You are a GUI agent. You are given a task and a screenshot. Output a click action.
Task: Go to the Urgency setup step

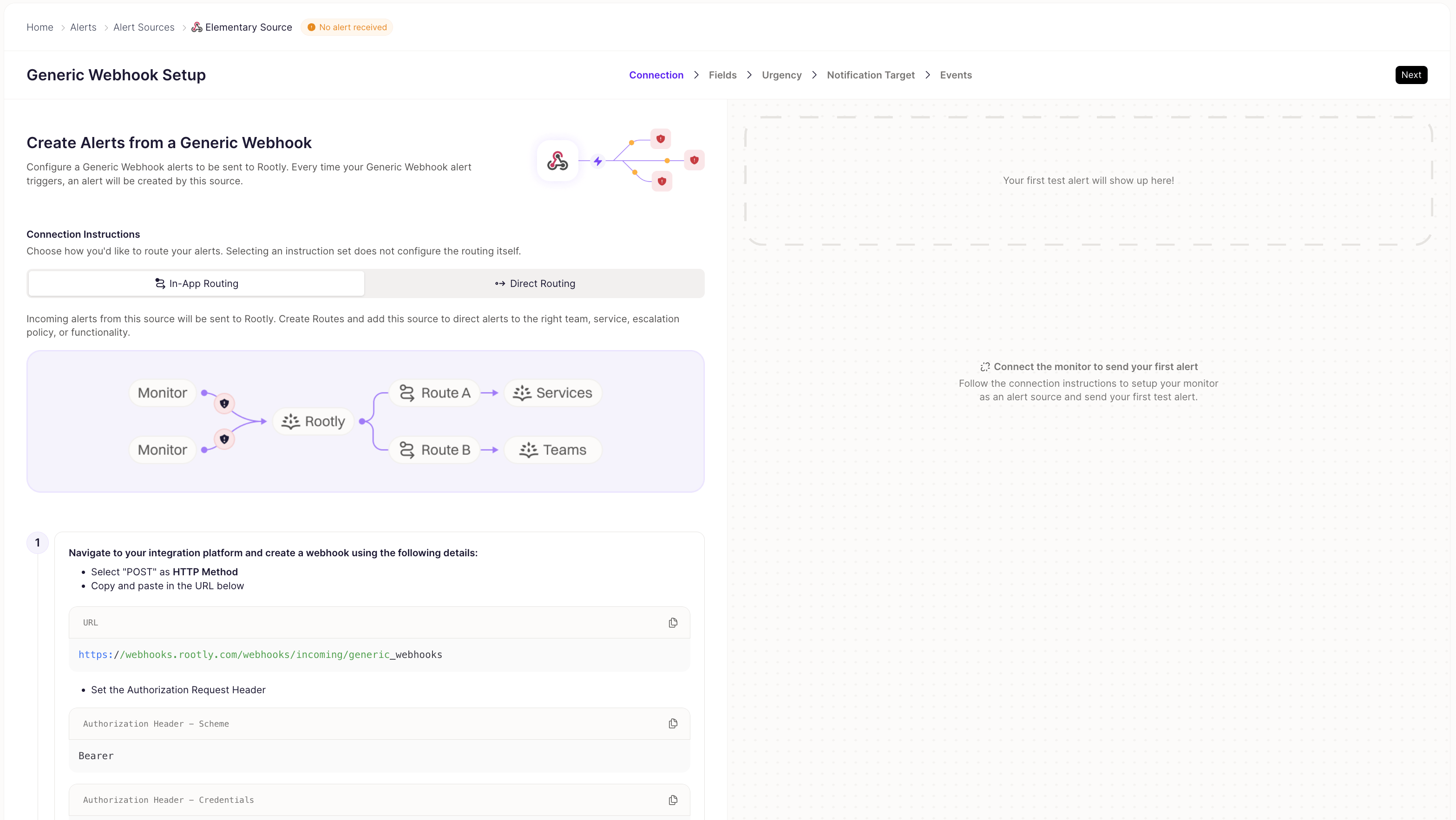(782, 75)
